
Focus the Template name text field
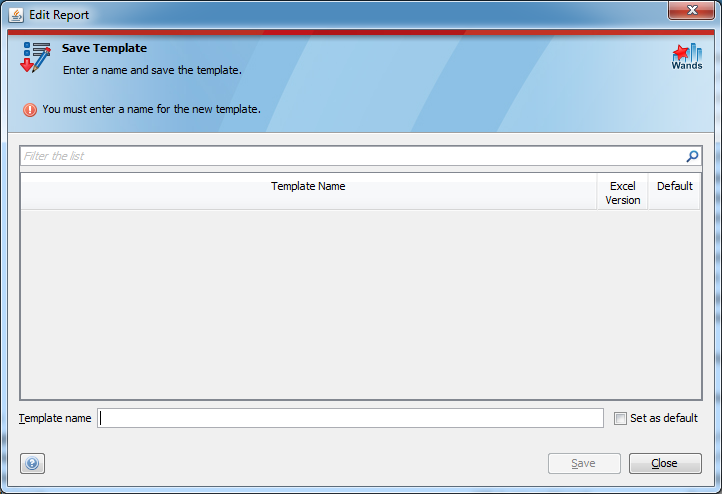coord(350,418)
